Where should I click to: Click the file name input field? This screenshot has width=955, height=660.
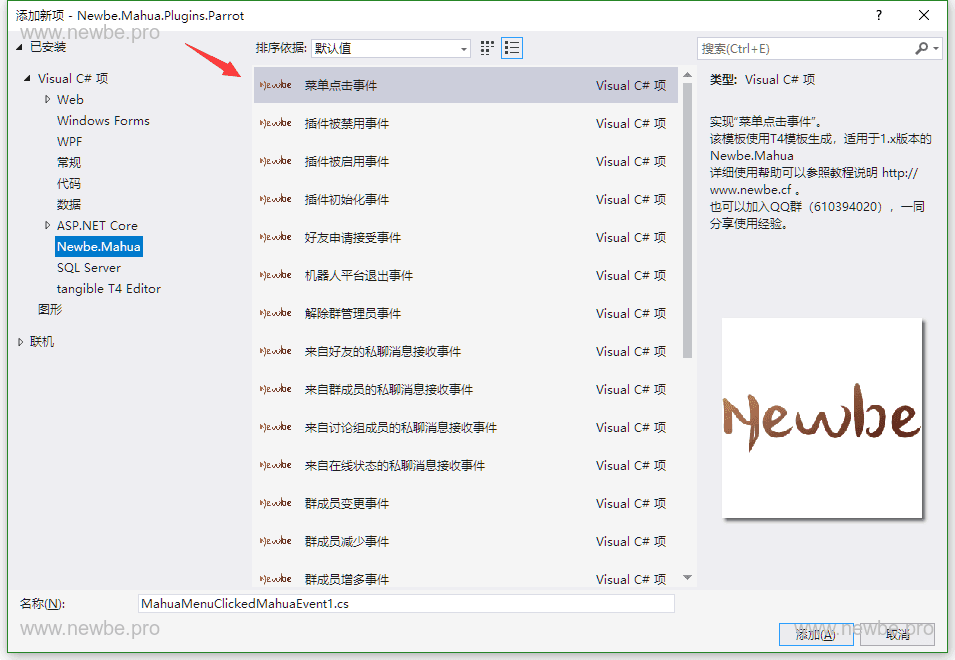pyautogui.click(x=405, y=603)
